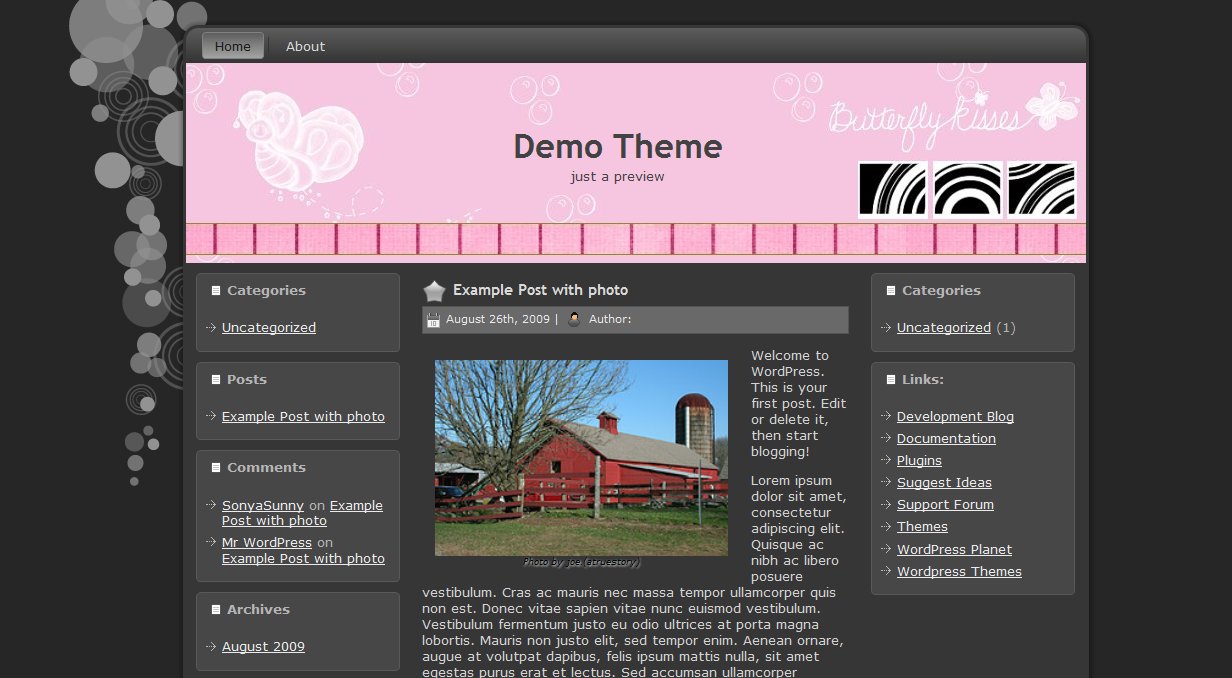
Task: Click the right black swirl pattern thumbnail
Action: coord(1041,189)
